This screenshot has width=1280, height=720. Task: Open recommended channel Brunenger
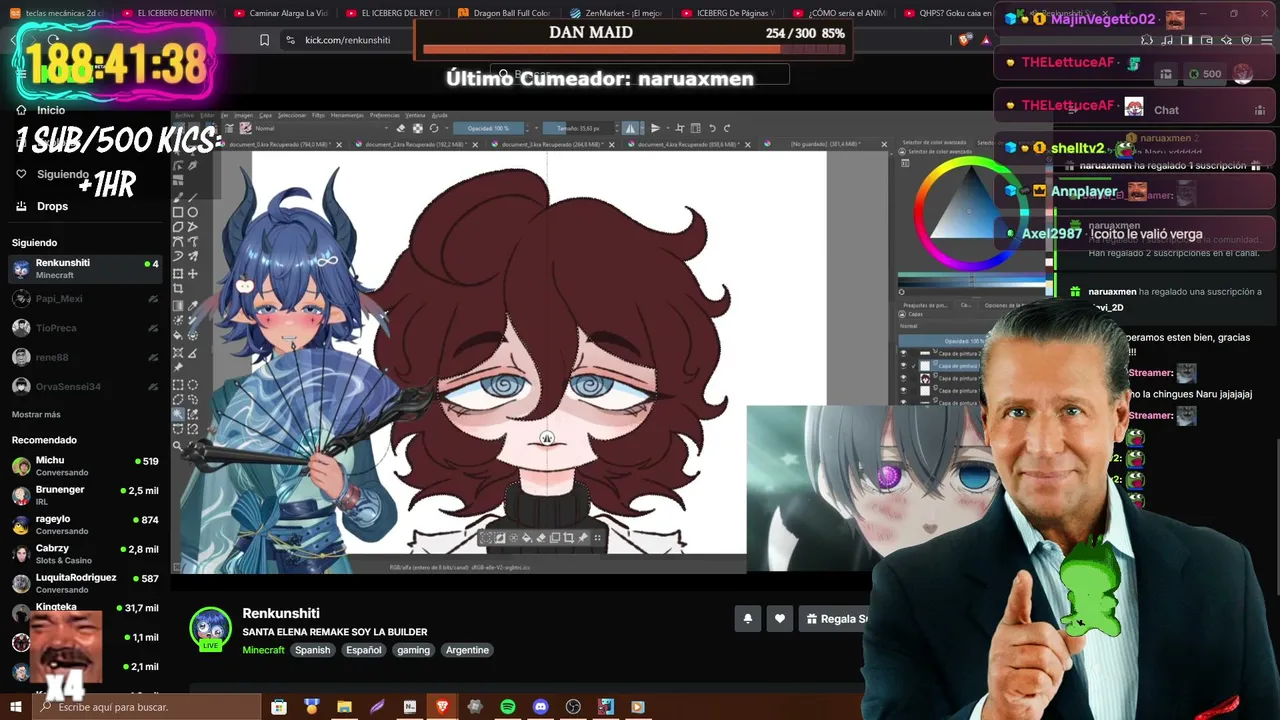tap(85, 495)
